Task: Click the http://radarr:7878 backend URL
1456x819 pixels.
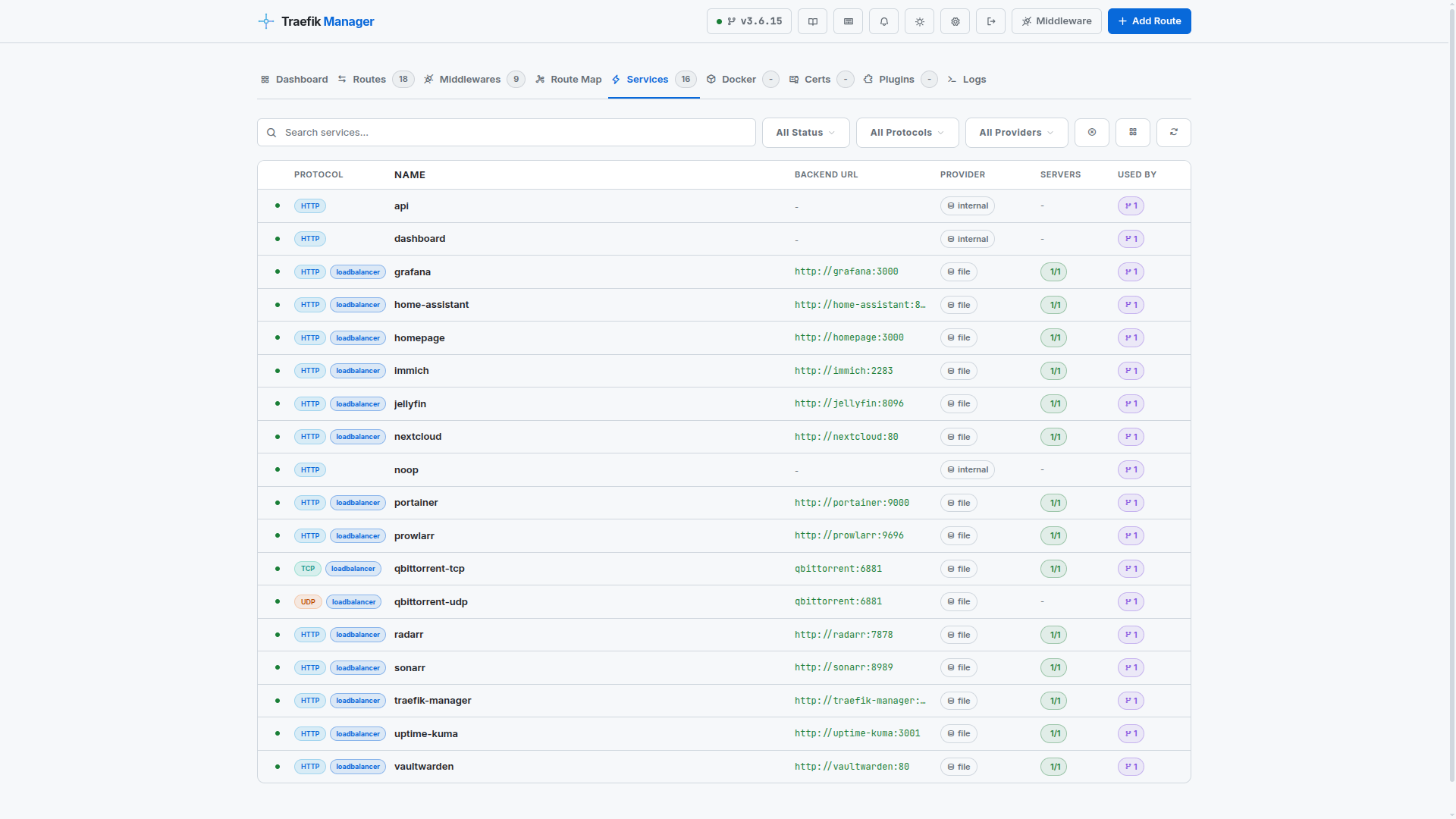Action: tap(844, 635)
